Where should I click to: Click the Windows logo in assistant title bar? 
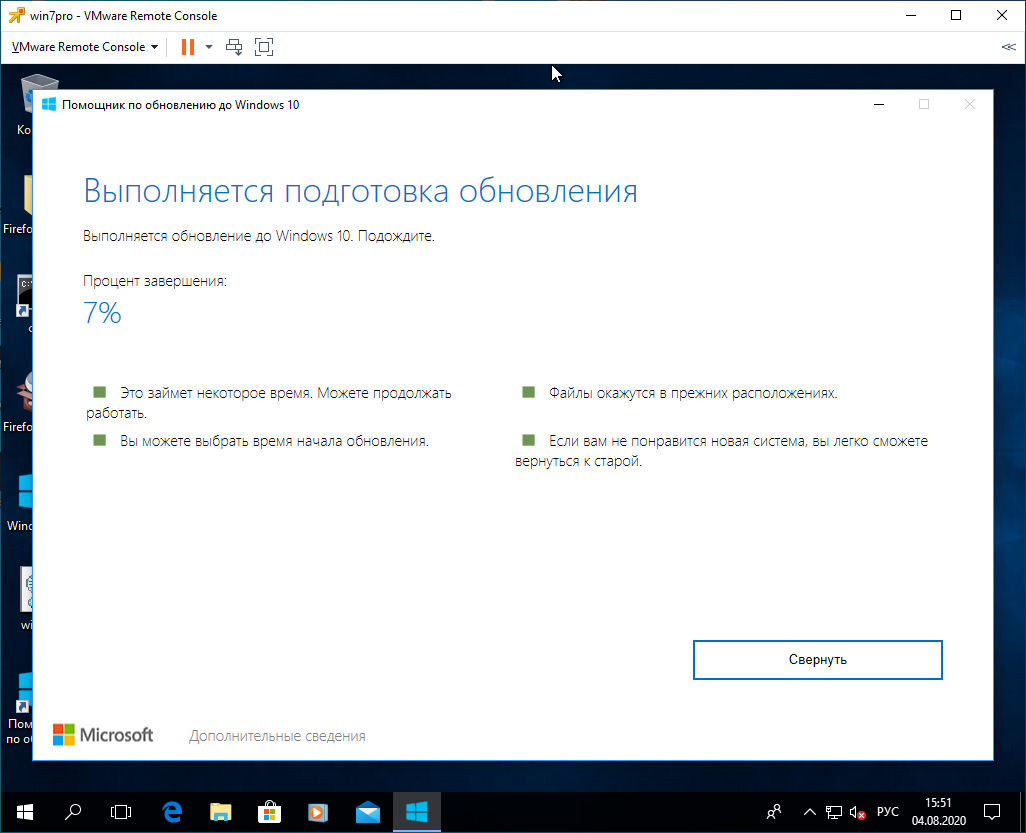pos(48,105)
